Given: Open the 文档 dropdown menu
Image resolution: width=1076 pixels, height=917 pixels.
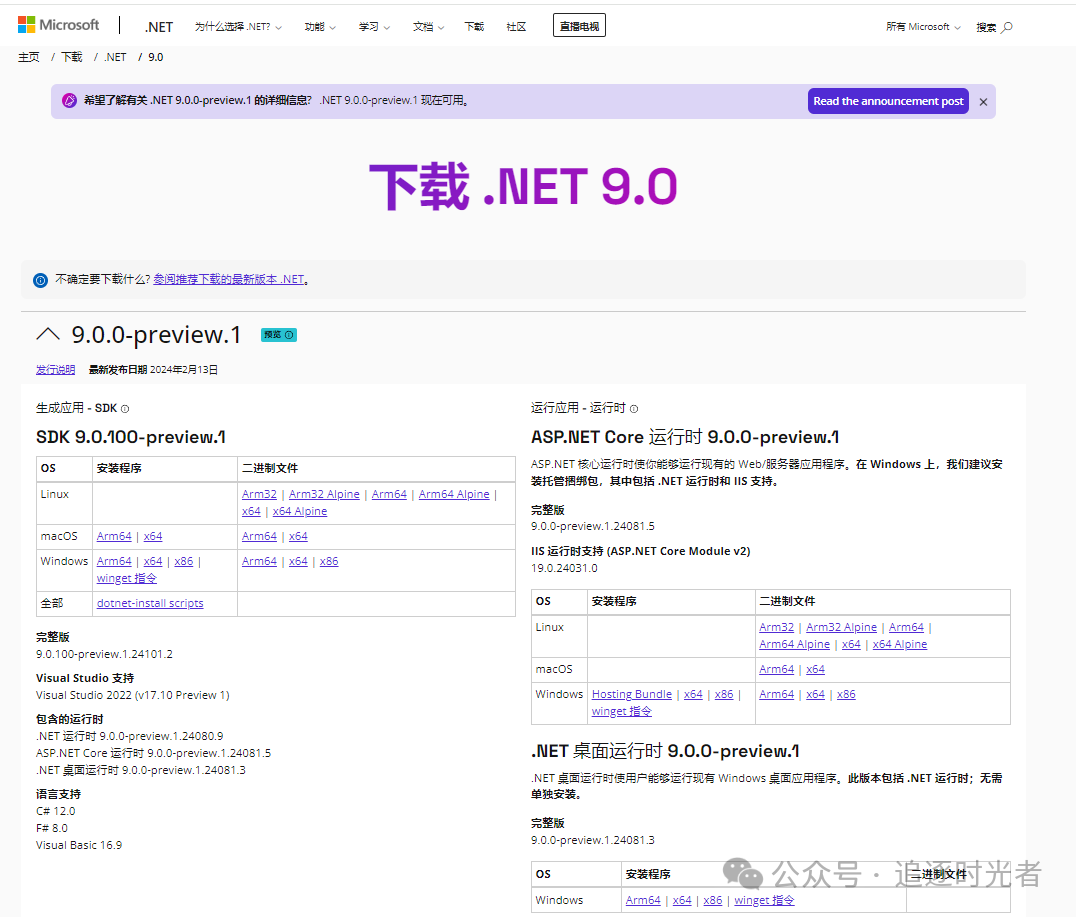Looking at the screenshot, I should 428,27.
